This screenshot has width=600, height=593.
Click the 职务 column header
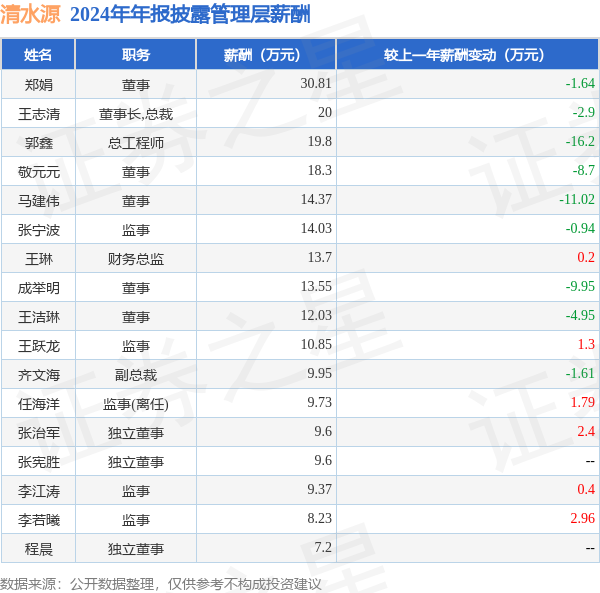click(x=136, y=55)
